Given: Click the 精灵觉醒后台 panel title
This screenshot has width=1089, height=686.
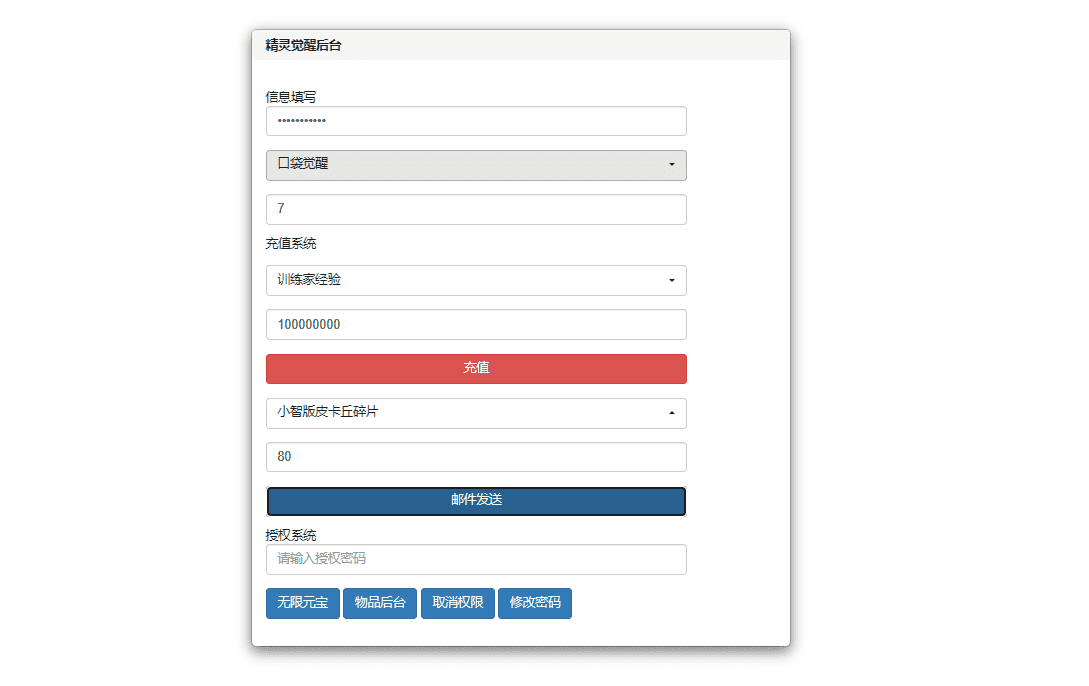Looking at the screenshot, I should tap(303, 46).
